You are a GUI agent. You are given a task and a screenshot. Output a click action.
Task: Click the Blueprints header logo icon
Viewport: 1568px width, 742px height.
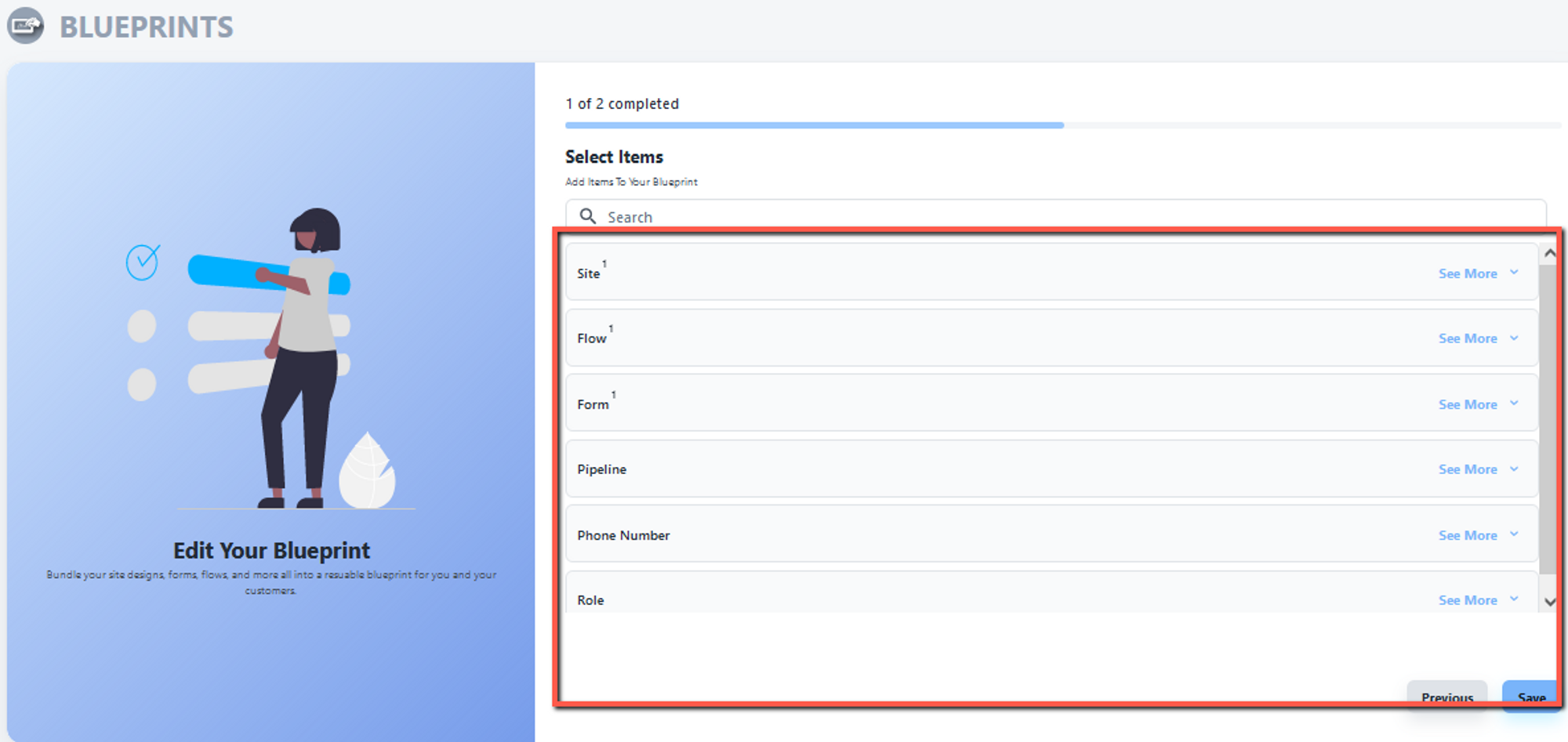(x=26, y=26)
